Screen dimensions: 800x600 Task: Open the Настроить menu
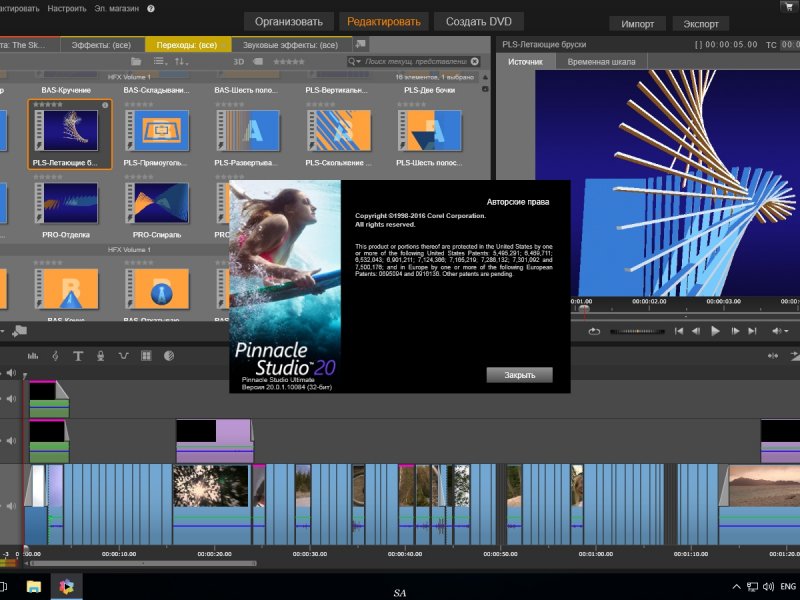point(67,9)
